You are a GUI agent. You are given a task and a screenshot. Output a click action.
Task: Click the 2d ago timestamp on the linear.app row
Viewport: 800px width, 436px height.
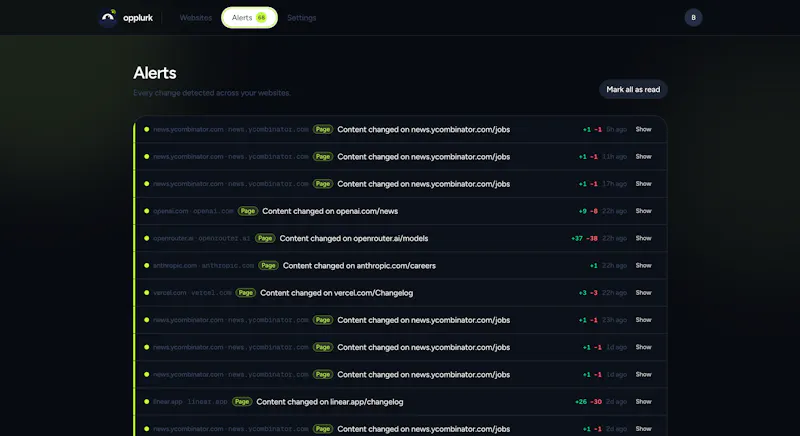(x=616, y=402)
